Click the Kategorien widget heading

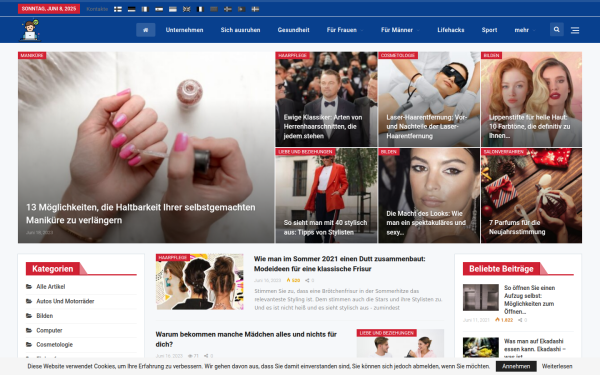click(52, 269)
